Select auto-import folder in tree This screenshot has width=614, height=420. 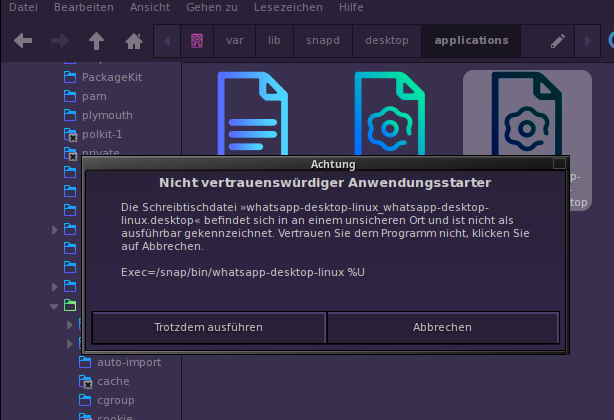coord(129,362)
